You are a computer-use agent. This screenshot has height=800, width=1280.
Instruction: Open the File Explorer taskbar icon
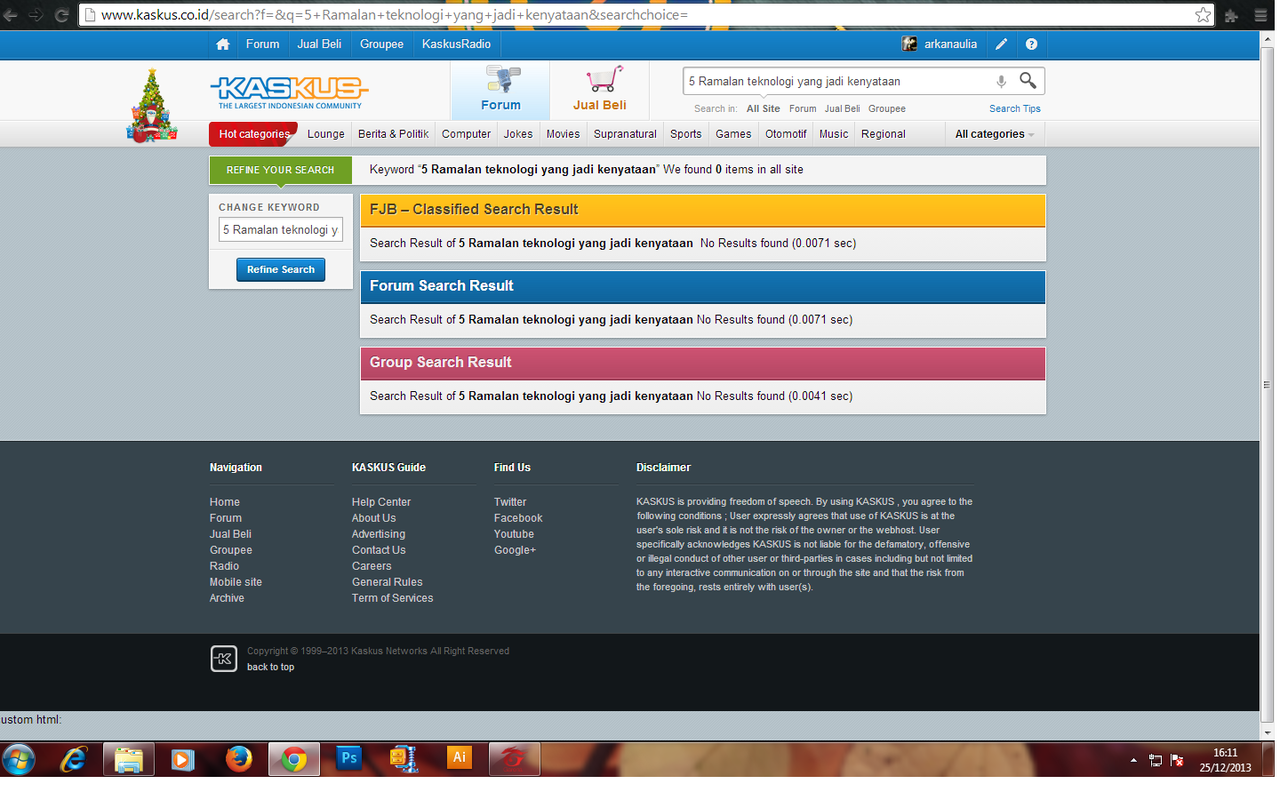pyautogui.click(x=129, y=760)
